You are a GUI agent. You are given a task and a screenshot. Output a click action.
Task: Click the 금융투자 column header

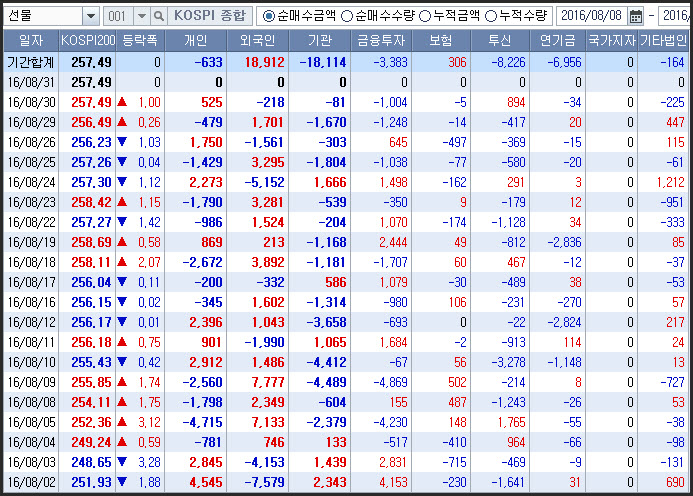[x=381, y=41]
